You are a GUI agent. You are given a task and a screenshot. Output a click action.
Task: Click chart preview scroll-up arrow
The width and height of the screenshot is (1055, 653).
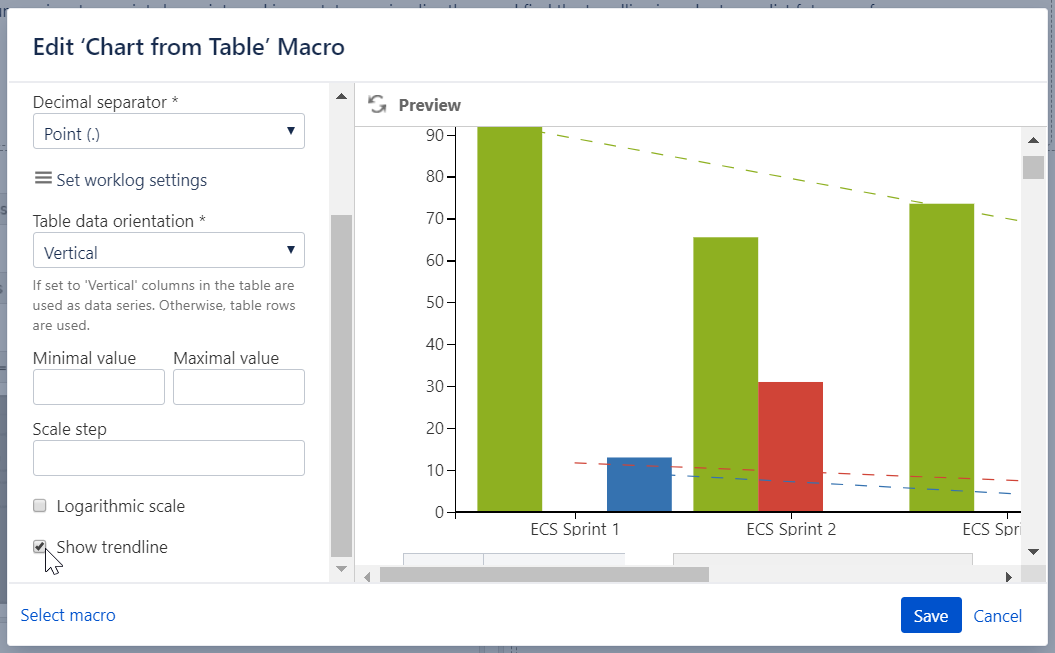[1033, 140]
